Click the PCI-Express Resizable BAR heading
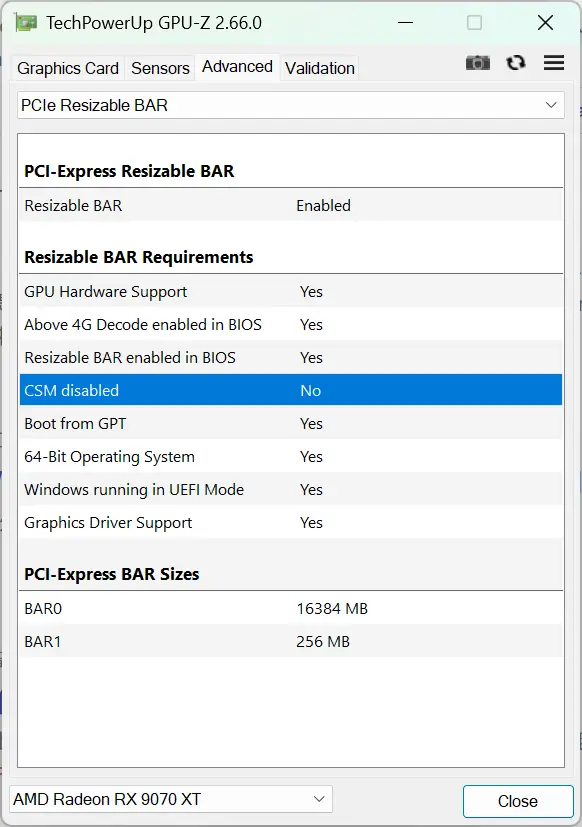This screenshot has width=582, height=827. (129, 171)
